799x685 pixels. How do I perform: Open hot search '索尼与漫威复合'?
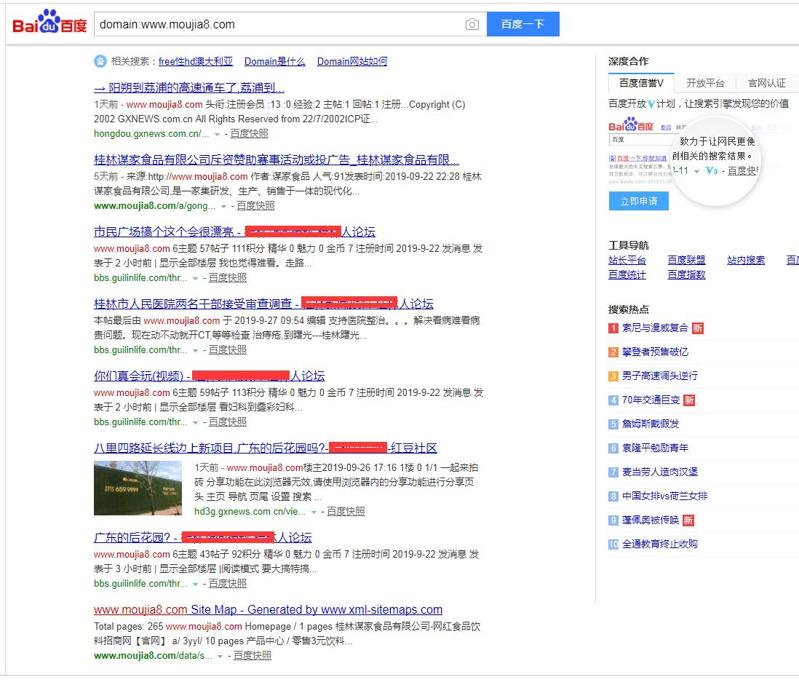point(655,328)
